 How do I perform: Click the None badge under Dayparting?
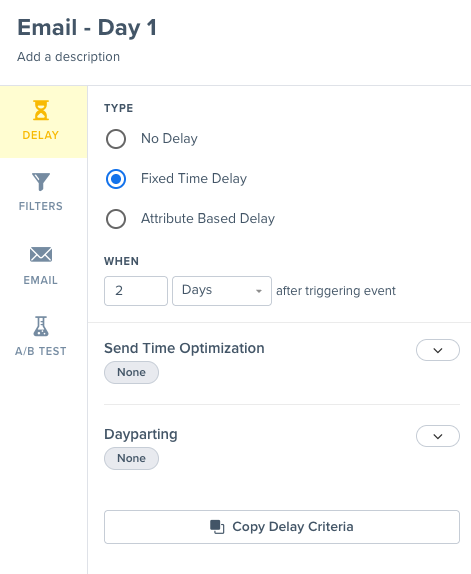point(131,459)
